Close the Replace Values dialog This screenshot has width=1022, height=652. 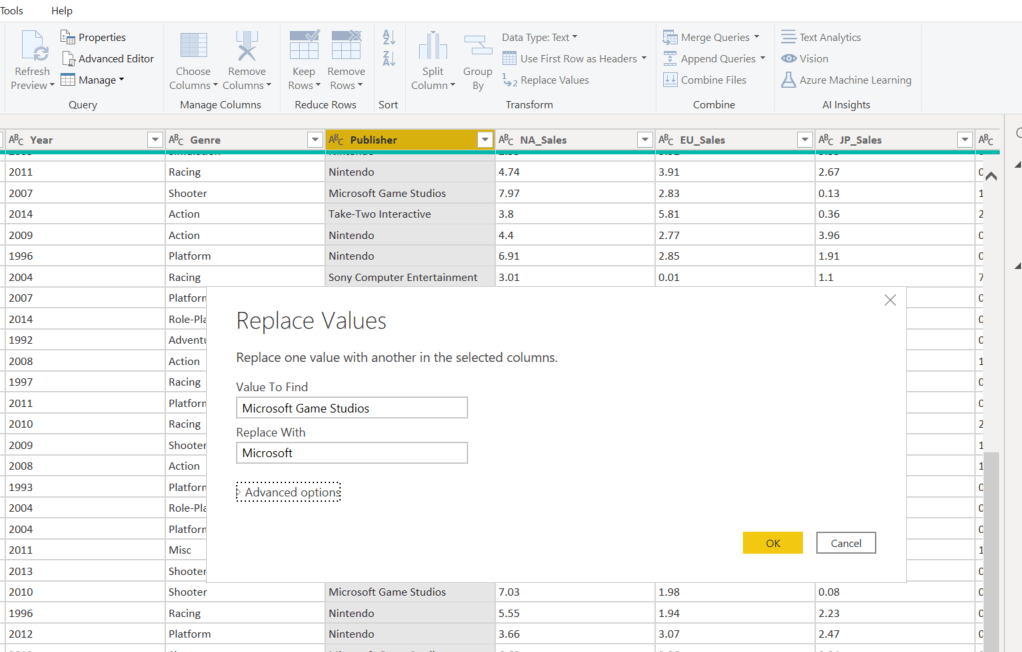click(x=890, y=300)
